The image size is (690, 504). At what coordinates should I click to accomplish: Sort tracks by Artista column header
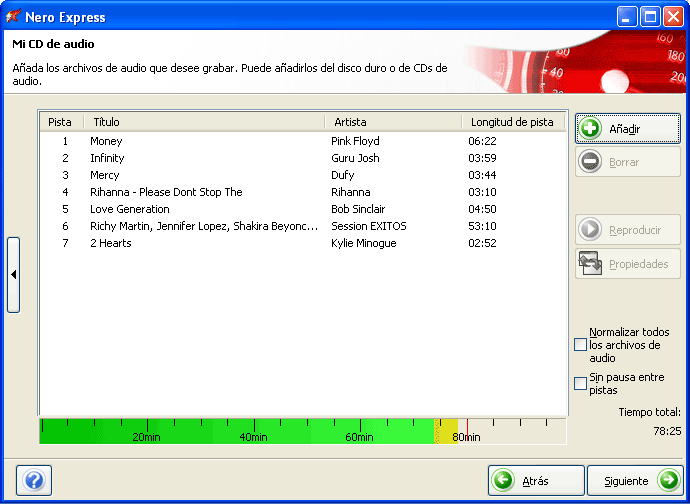pyautogui.click(x=393, y=122)
